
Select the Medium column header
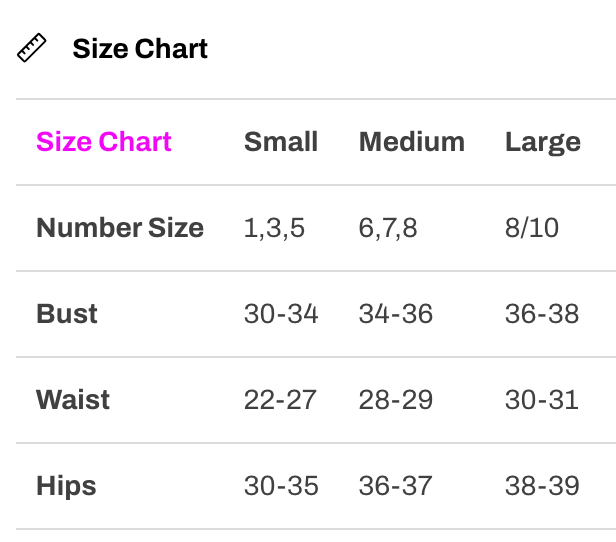(x=412, y=142)
